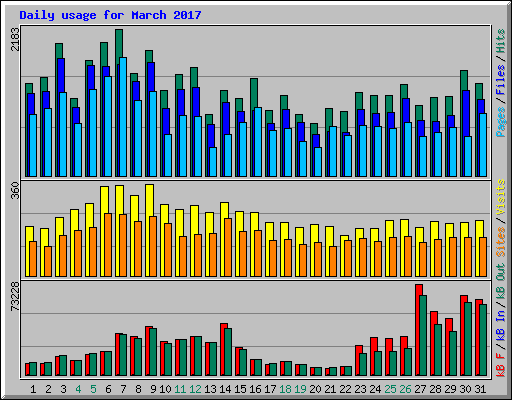Click the 'Daily usage for March 2017' title
The width and height of the screenshot is (512, 400).
point(110,15)
